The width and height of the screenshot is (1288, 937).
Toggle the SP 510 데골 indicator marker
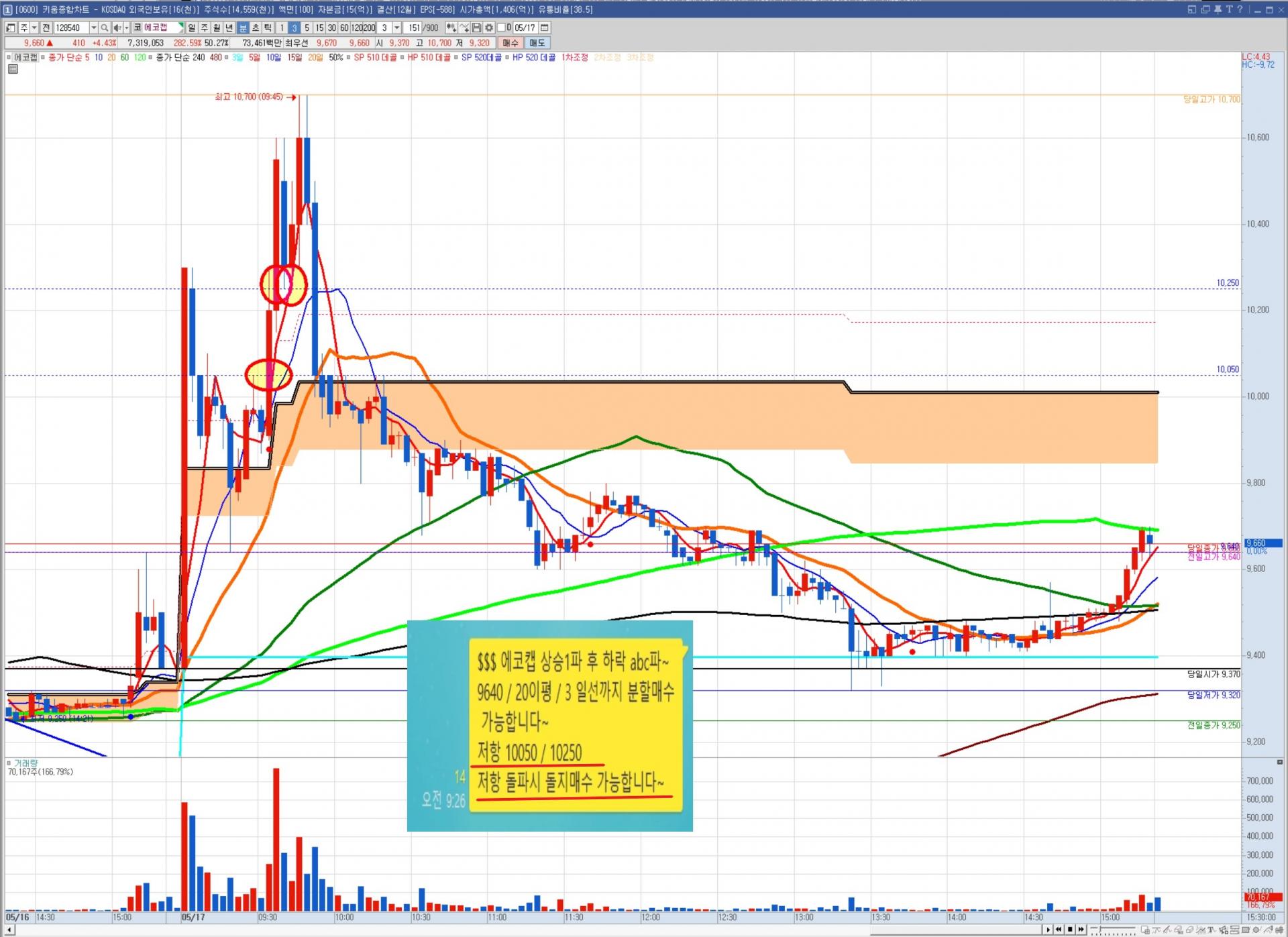349,57
